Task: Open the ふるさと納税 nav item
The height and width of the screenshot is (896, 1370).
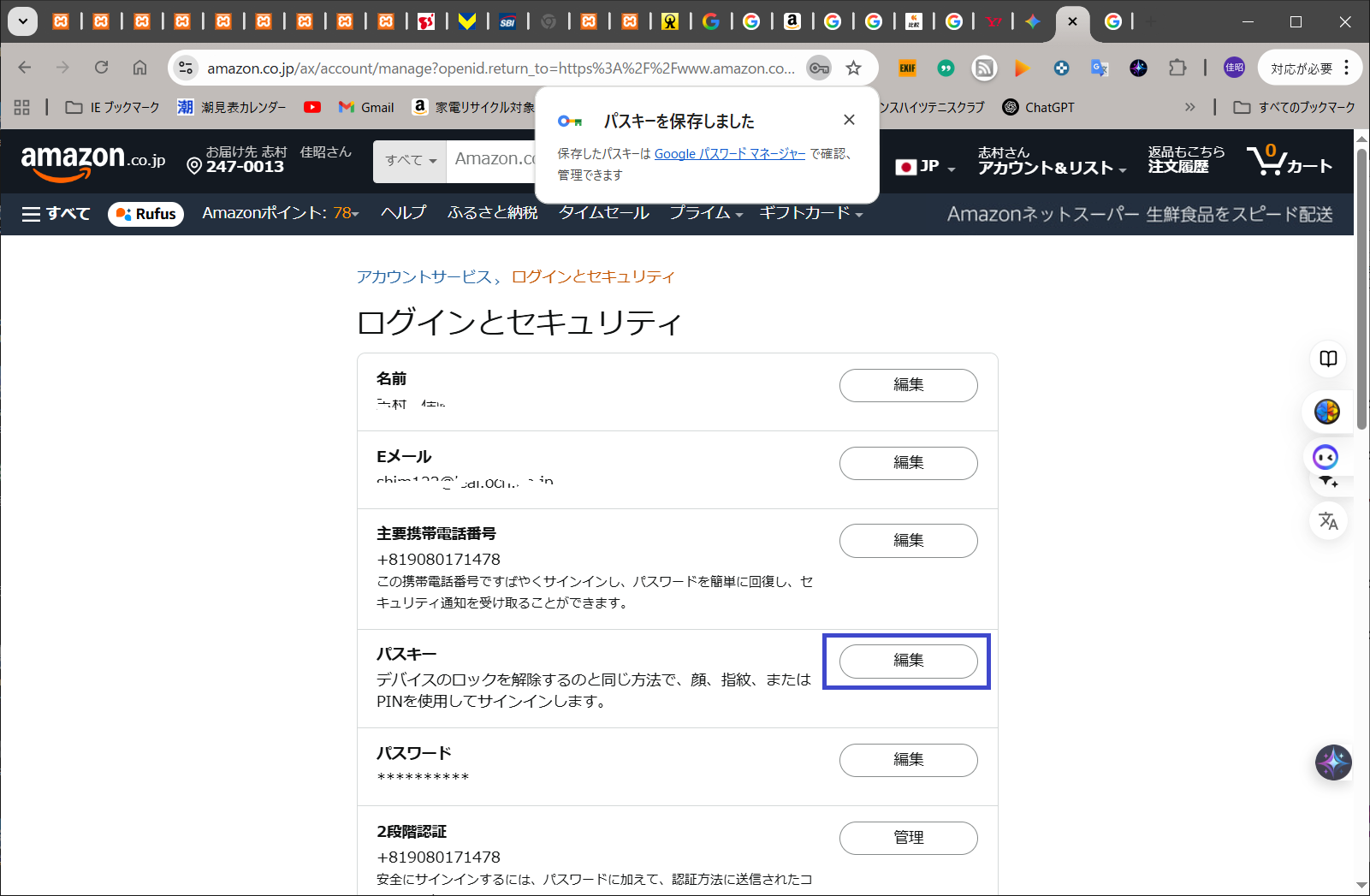Action: (492, 213)
